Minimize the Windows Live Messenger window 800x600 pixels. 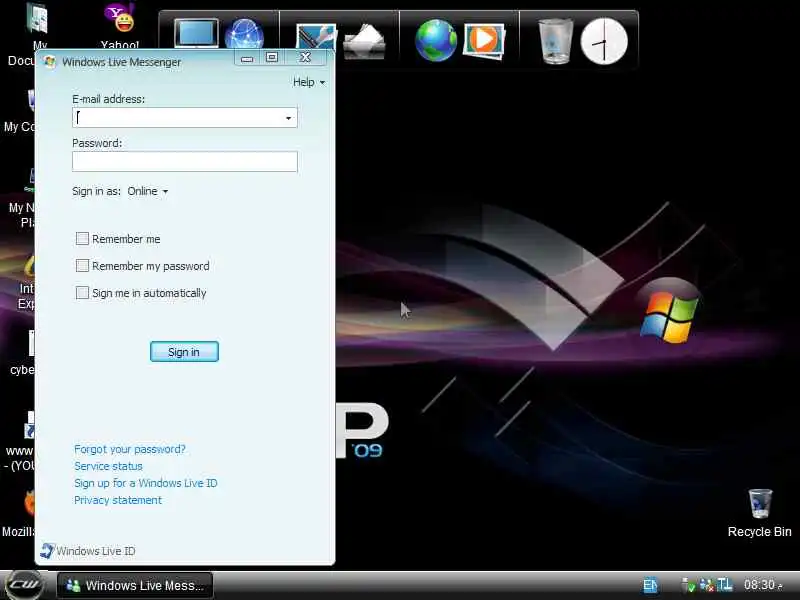pyautogui.click(x=247, y=58)
